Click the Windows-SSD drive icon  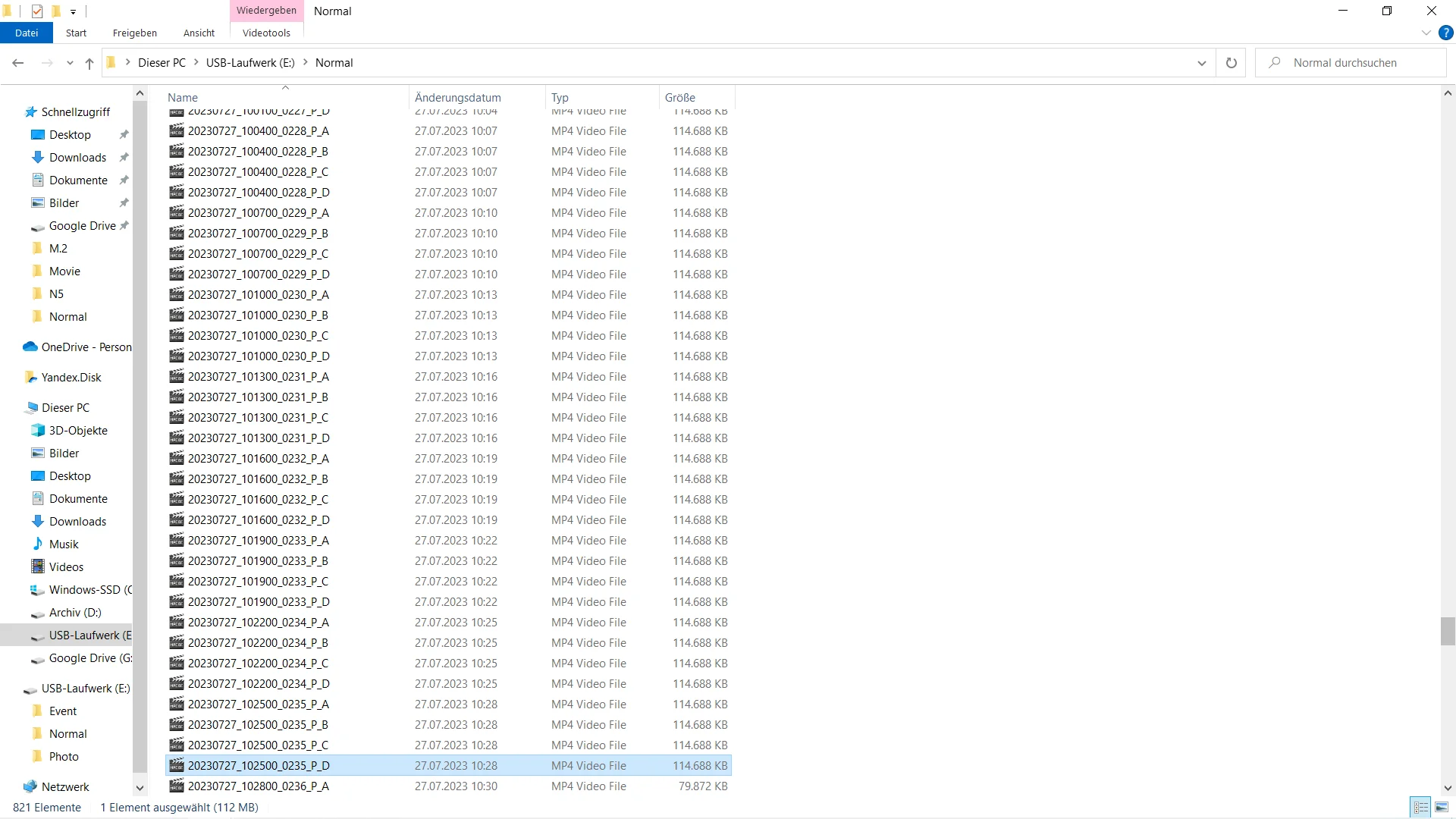[38, 589]
